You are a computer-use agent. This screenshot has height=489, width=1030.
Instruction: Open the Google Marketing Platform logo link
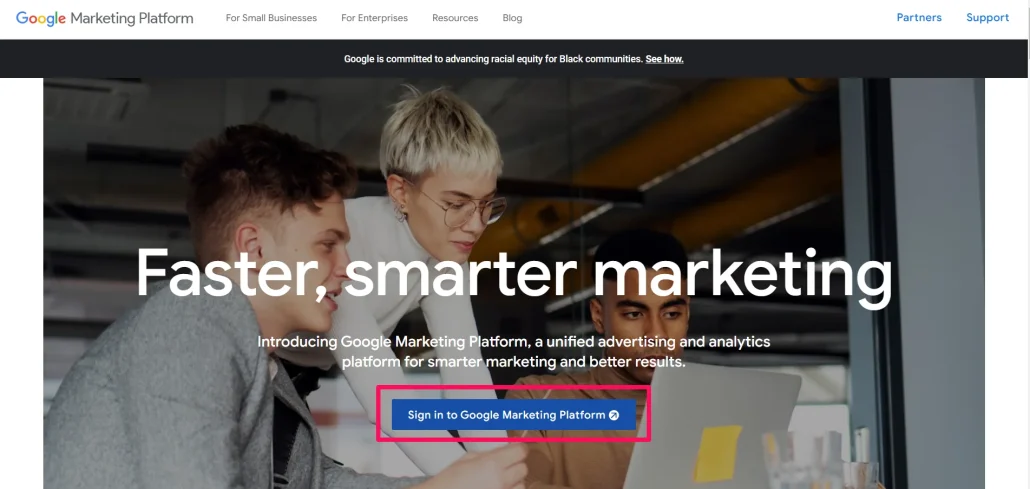pos(104,18)
